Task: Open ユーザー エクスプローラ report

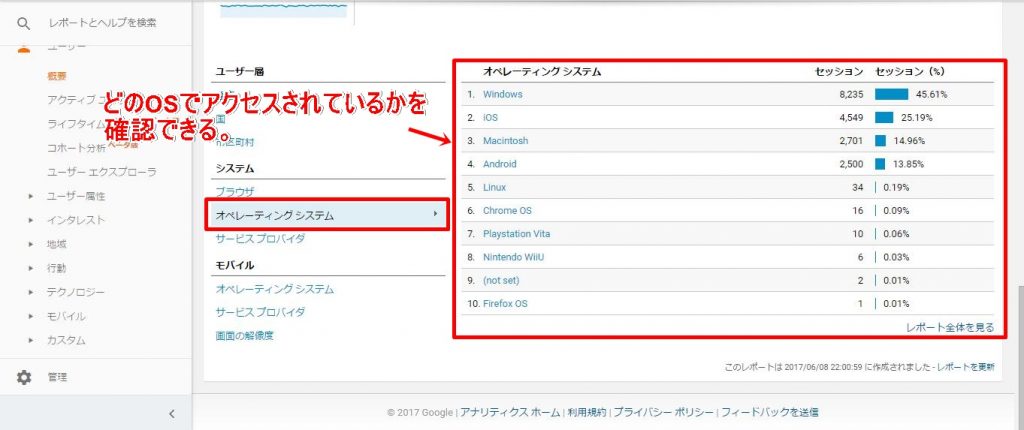Action: 102,172
